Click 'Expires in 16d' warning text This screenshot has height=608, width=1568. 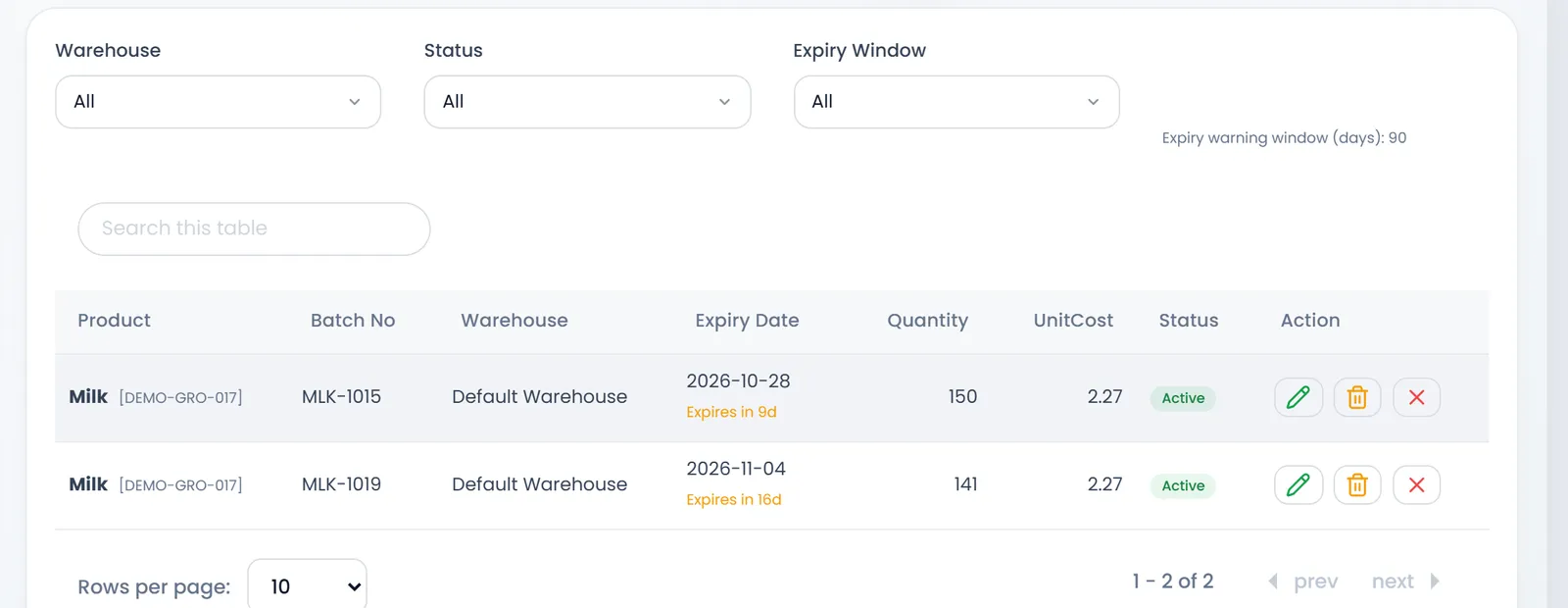point(734,499)
